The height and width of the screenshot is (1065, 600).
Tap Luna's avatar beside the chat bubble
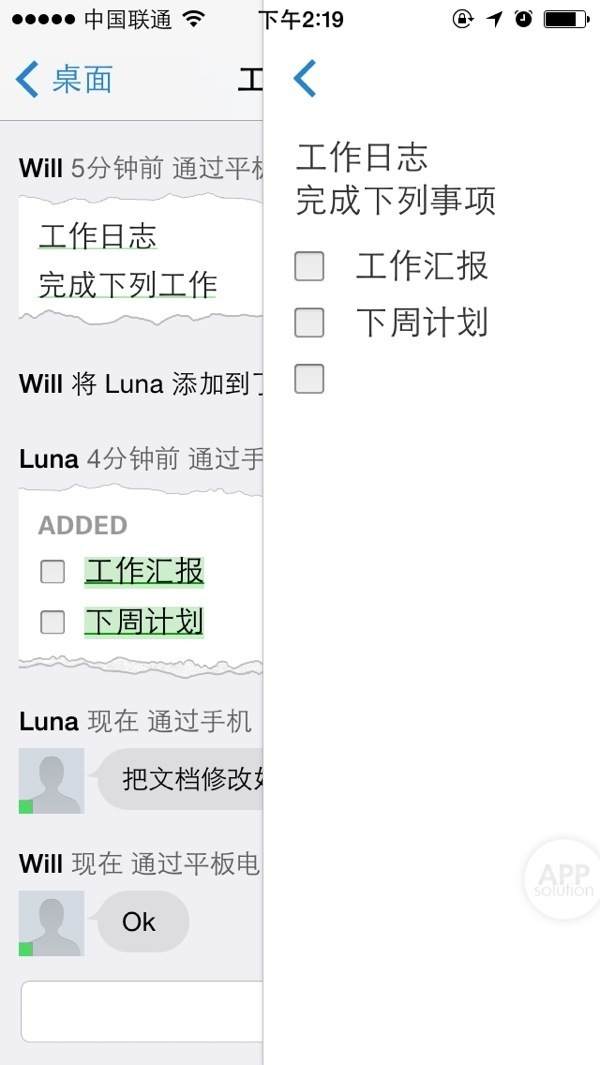(x=51, y=781)
